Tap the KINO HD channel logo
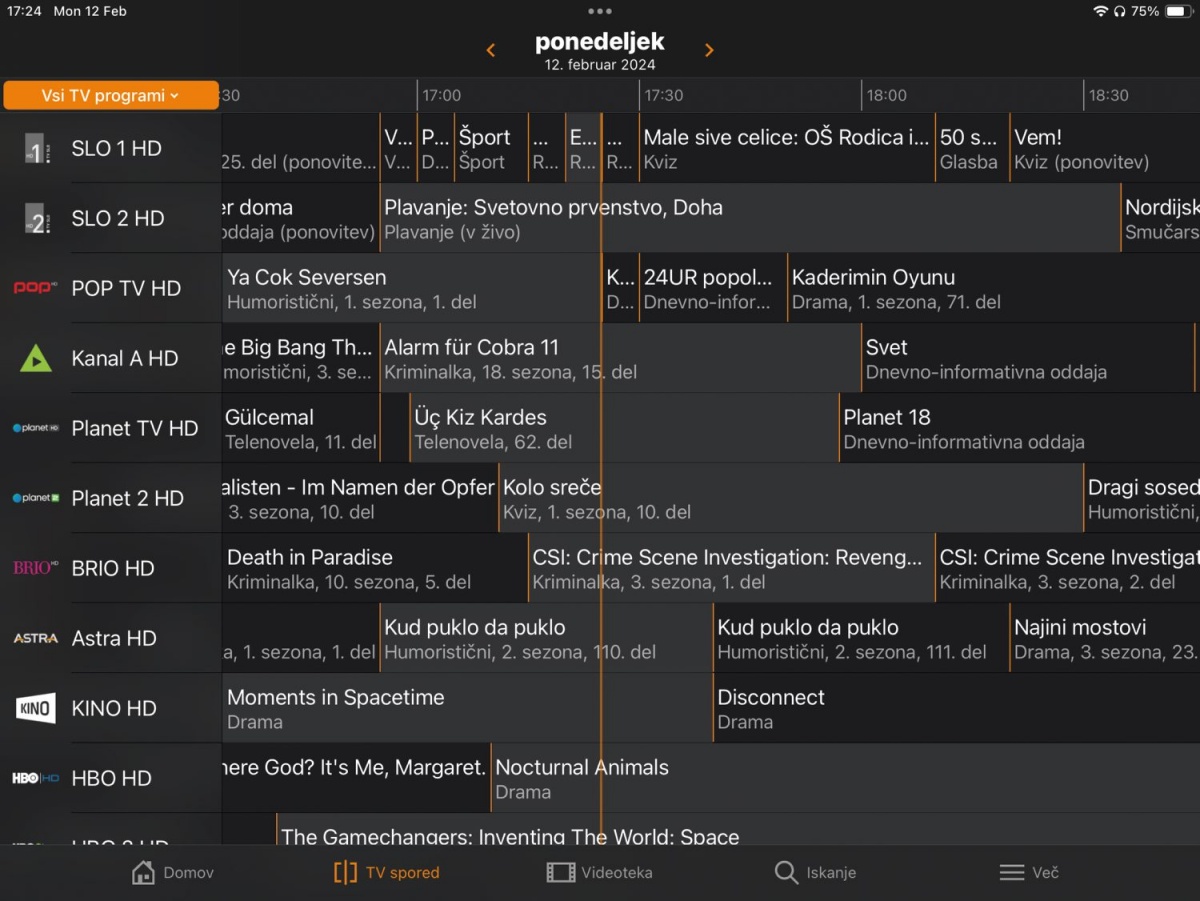Viewport: 1200px width, 901px height. pyautogui.click(x=36, y=708)
